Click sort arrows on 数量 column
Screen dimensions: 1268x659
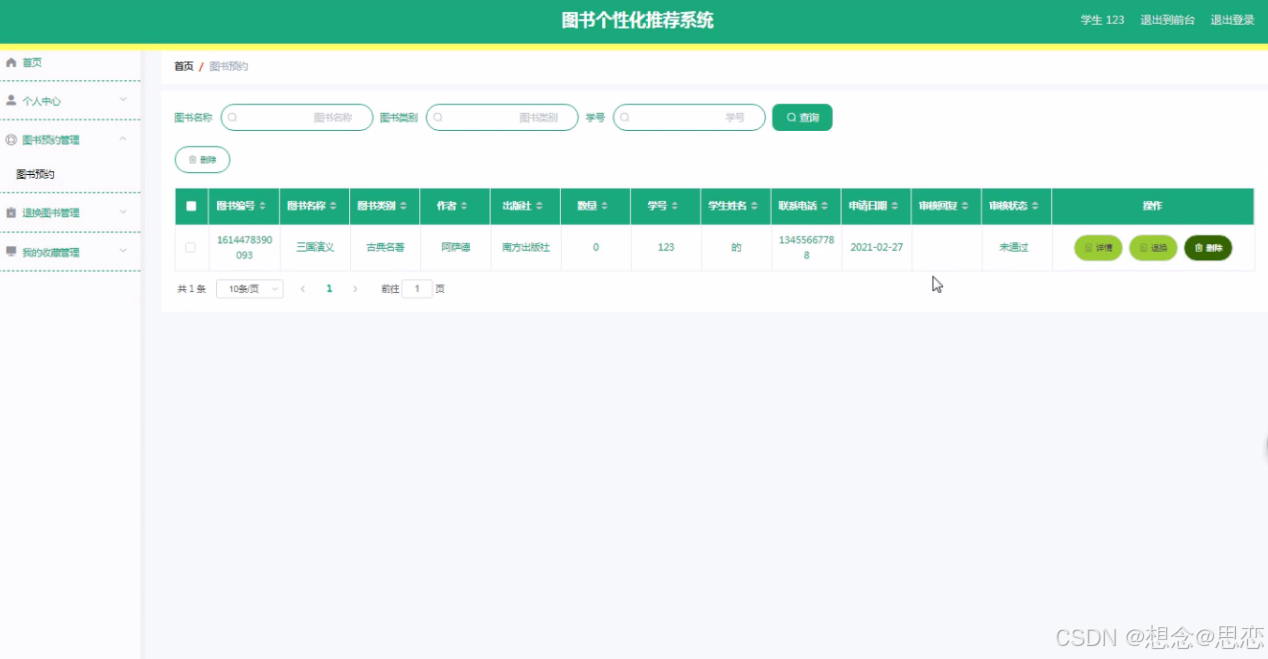[605, 206]
